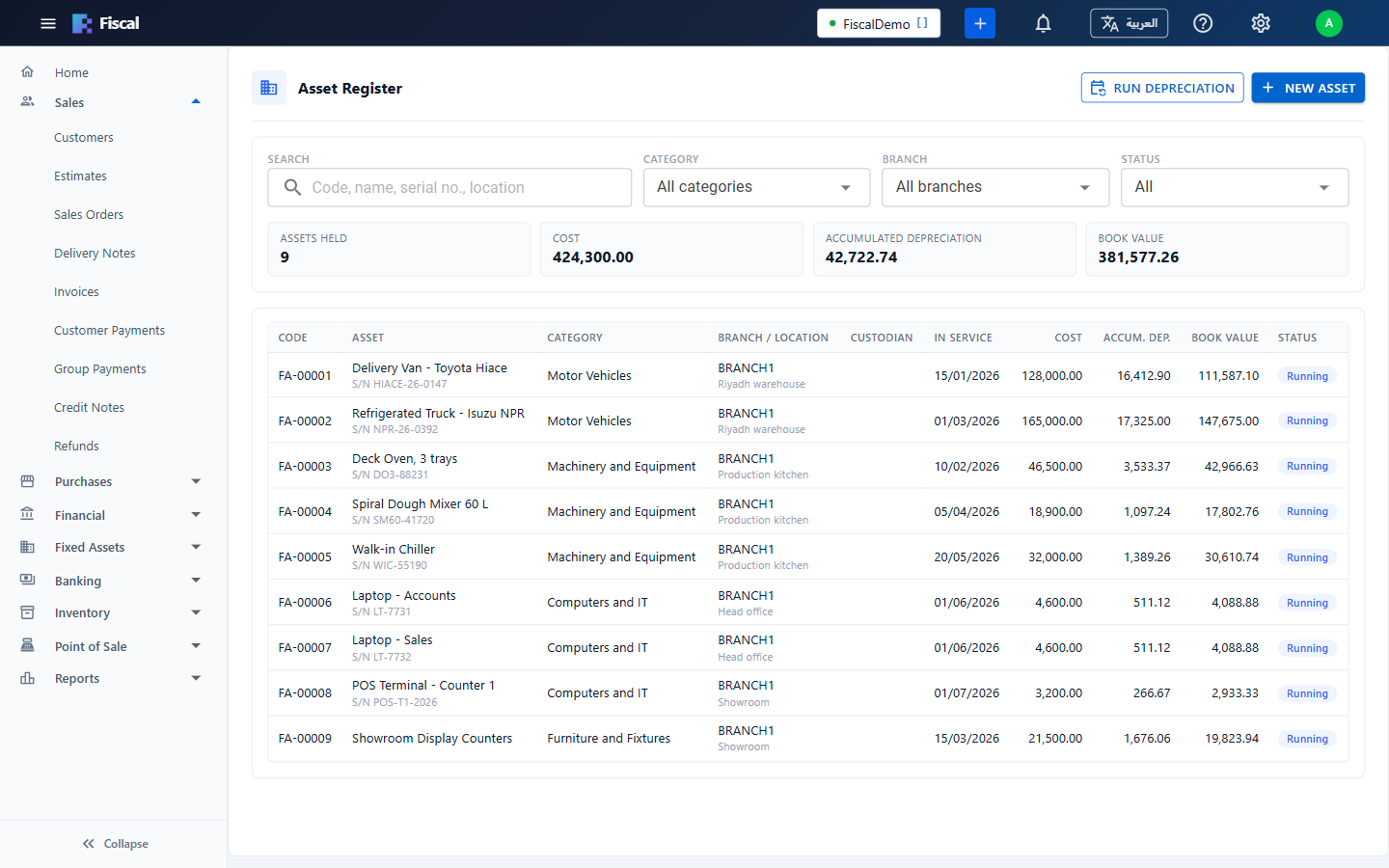The image size is (1389, 868).
Task: Open asset FA-00001 Delivery Van row
Action: [x=807, y=375]
